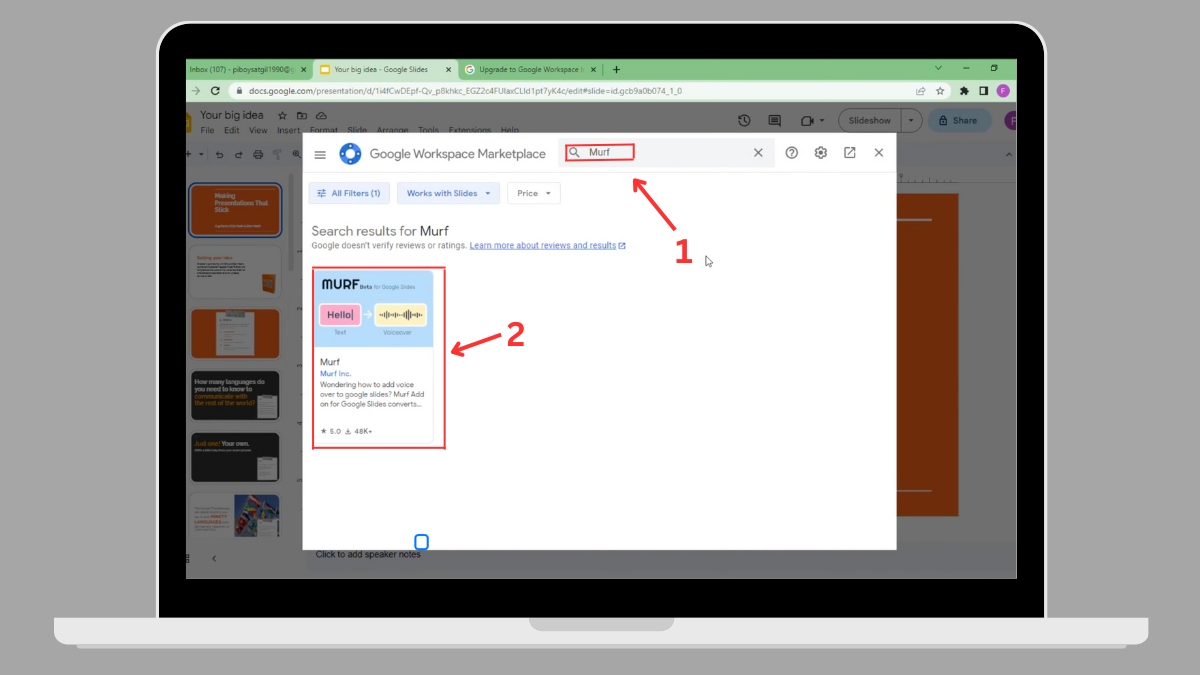Bookmark this page with star icon
This screenshot has width=1200, height=675.
[940, 90]
